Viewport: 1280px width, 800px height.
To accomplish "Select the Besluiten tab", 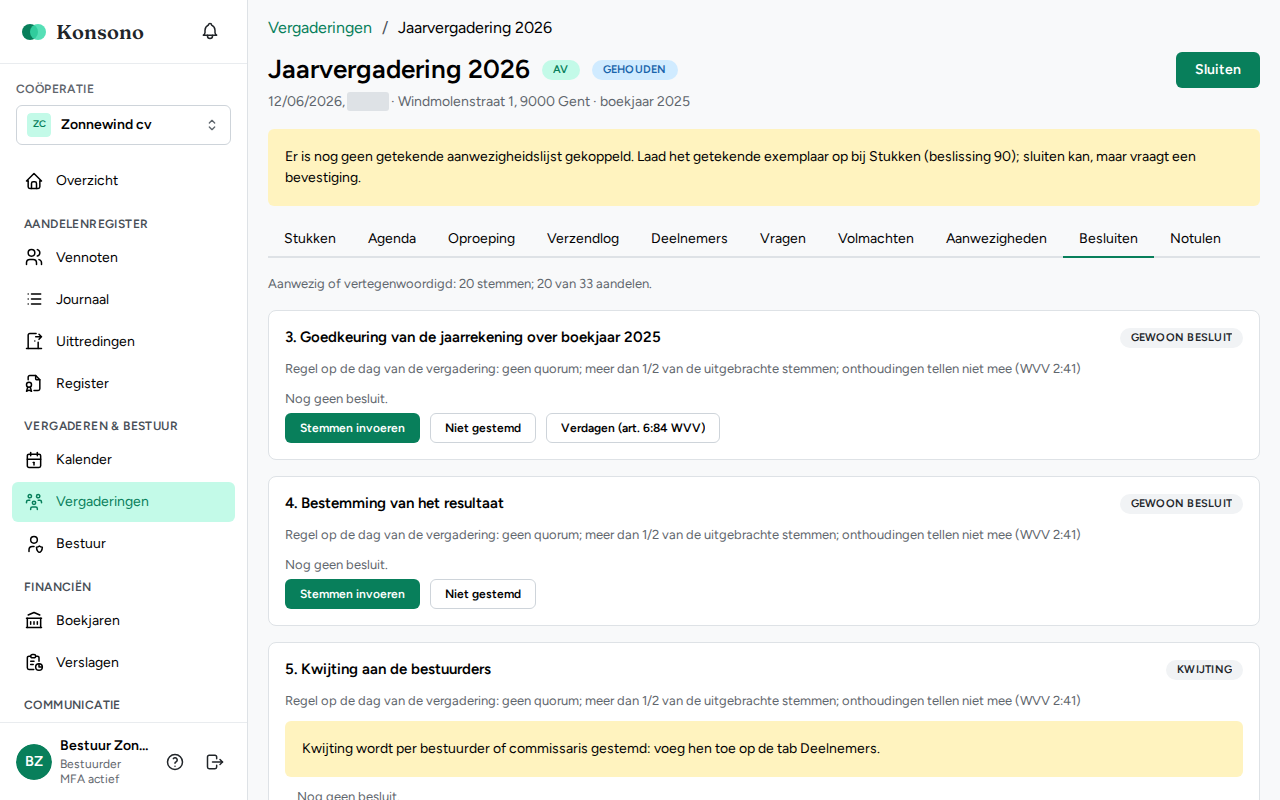I will [1108, 239].
